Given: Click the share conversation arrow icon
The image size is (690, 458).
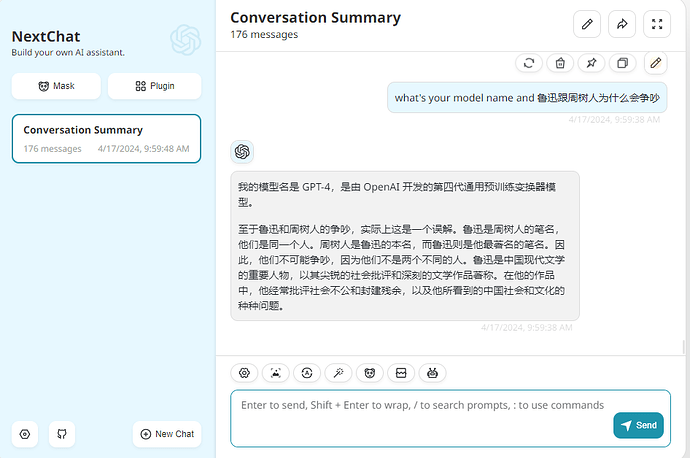Looking at the screenshot, I should point(622,24).
